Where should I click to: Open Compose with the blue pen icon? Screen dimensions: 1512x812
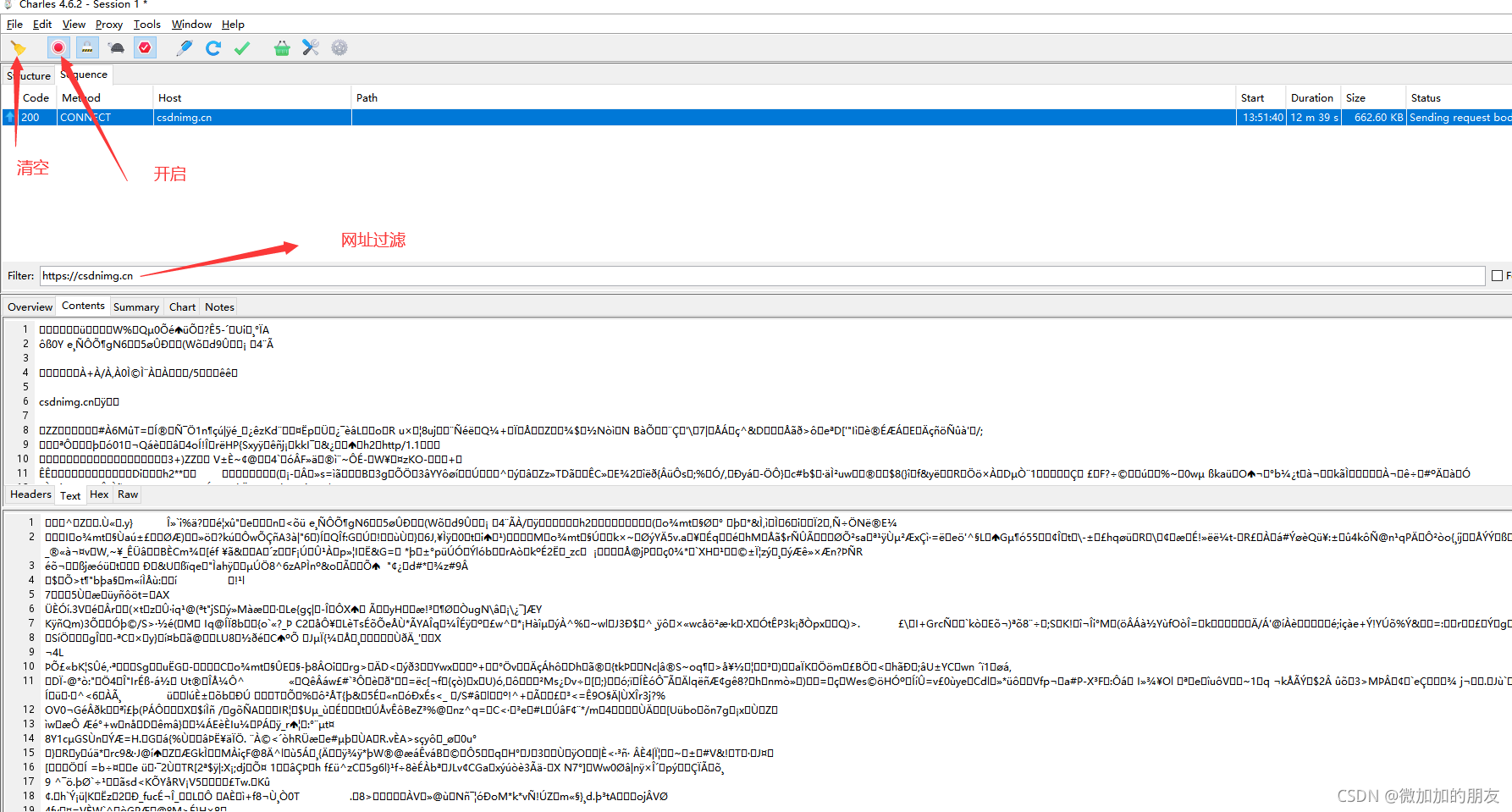[x=185, y=48]
